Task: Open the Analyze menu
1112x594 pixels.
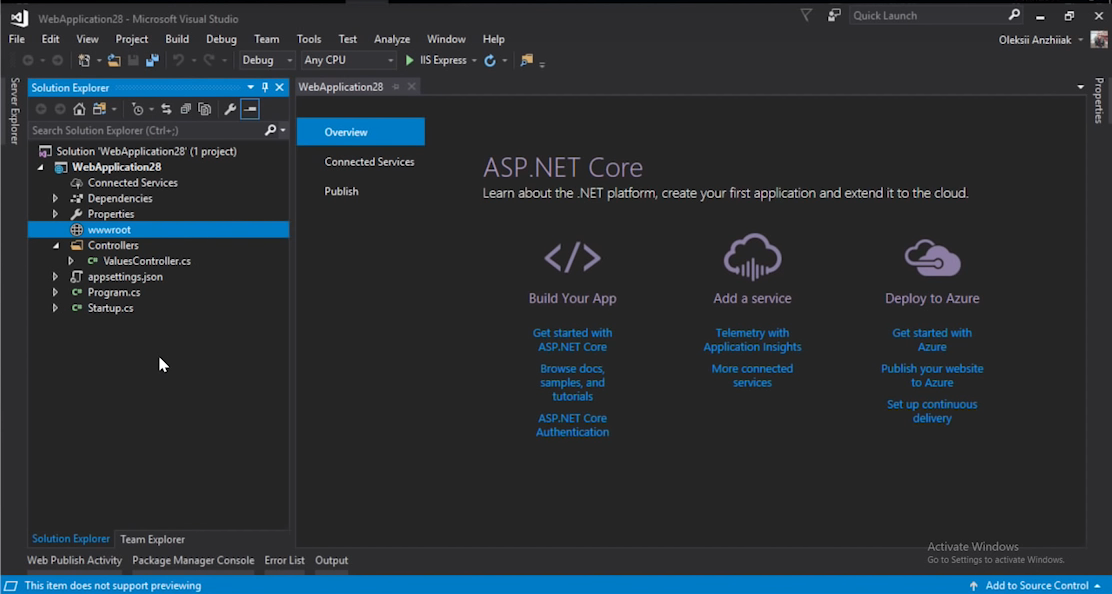Action: pos(392,39)
